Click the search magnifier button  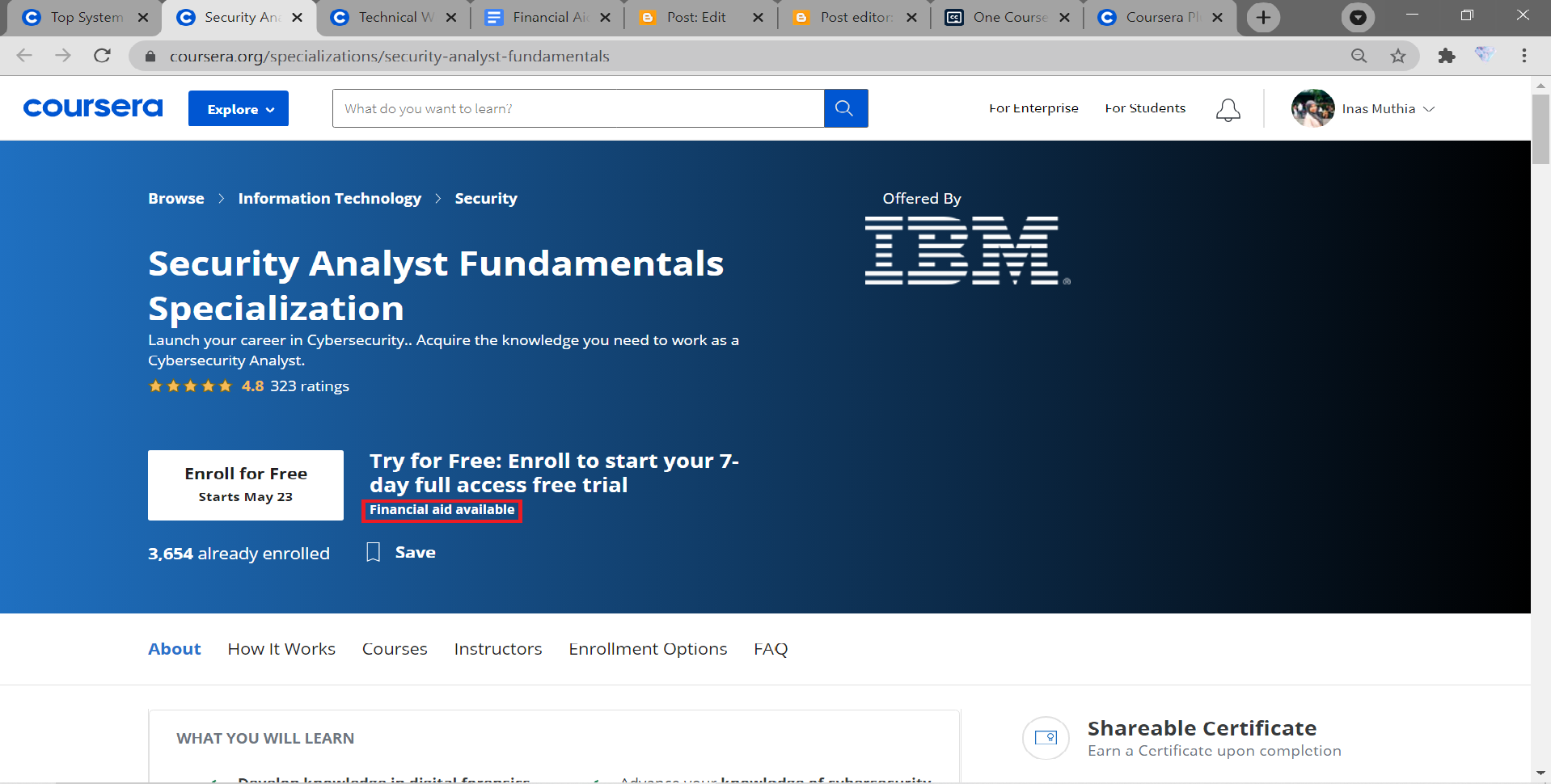click(x=845, y=108)
